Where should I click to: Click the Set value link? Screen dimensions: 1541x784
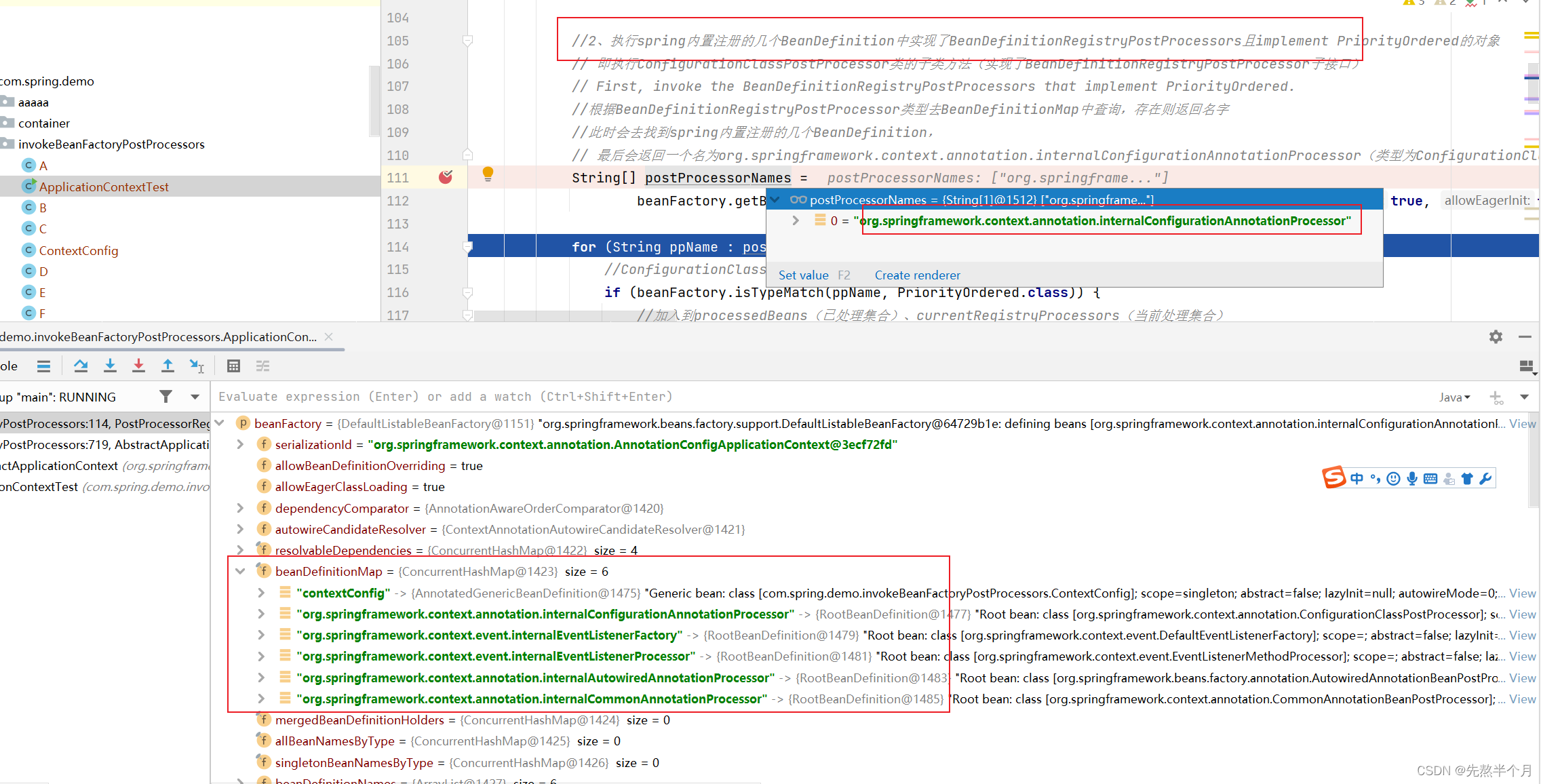pos(803,275)
